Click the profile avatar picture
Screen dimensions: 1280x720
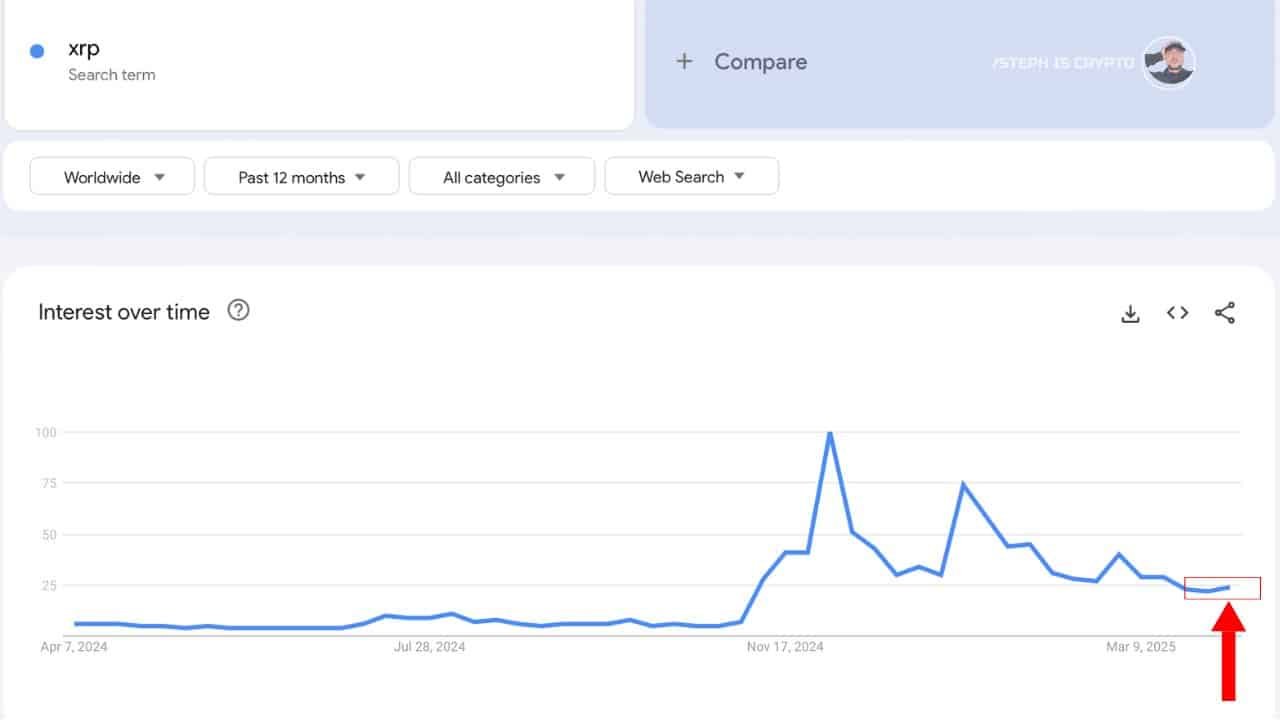(1168, 63)
